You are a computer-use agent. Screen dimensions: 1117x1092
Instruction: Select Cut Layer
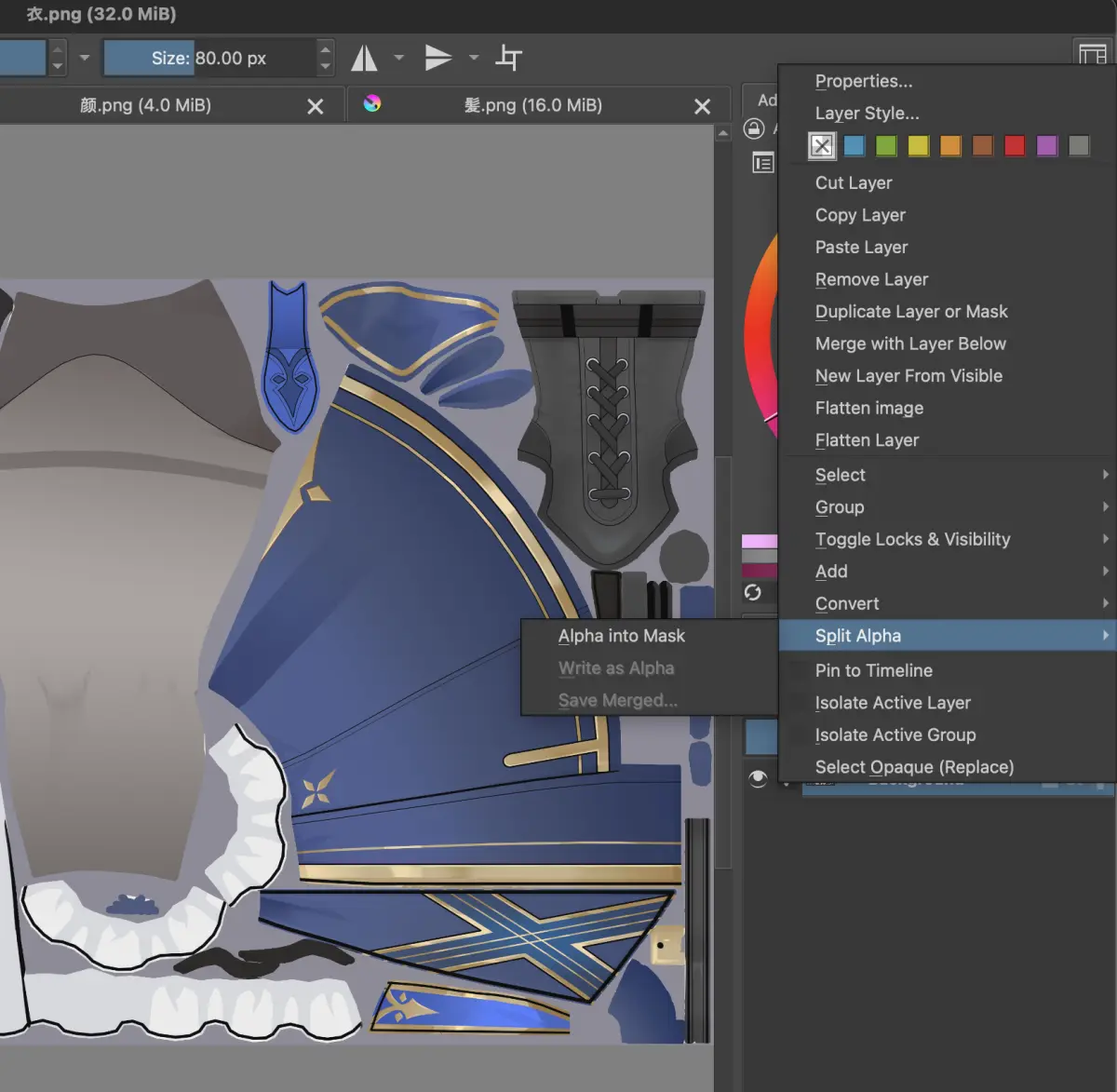click(947, 182)
